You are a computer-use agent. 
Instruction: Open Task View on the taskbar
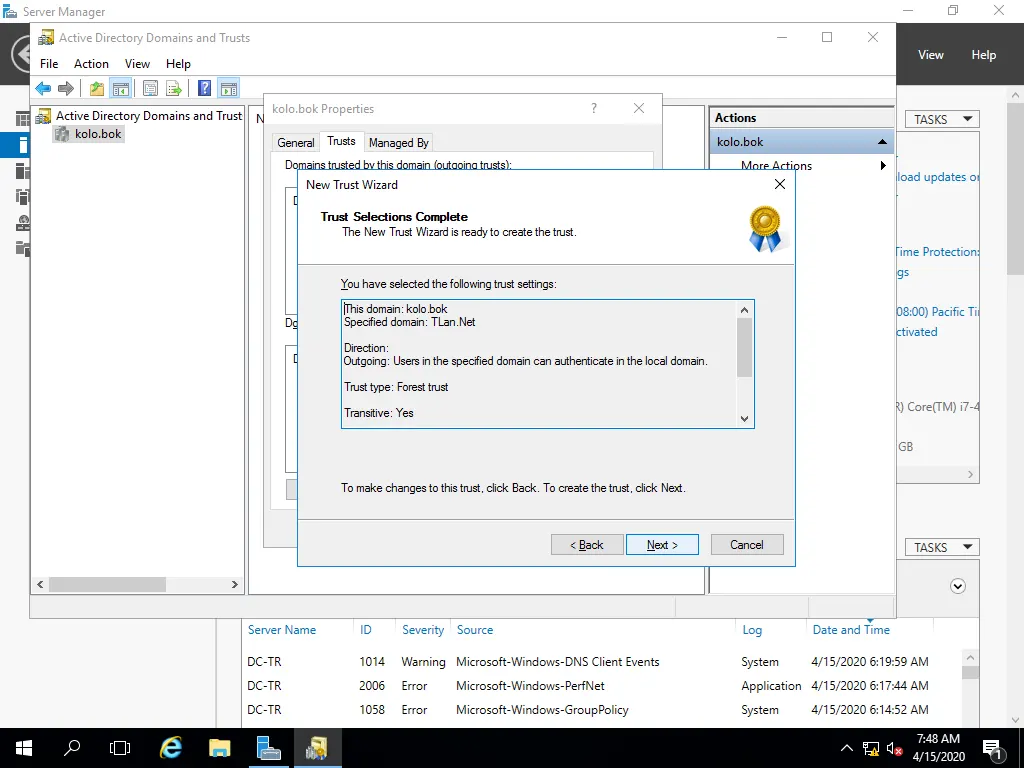pos(120,748)
